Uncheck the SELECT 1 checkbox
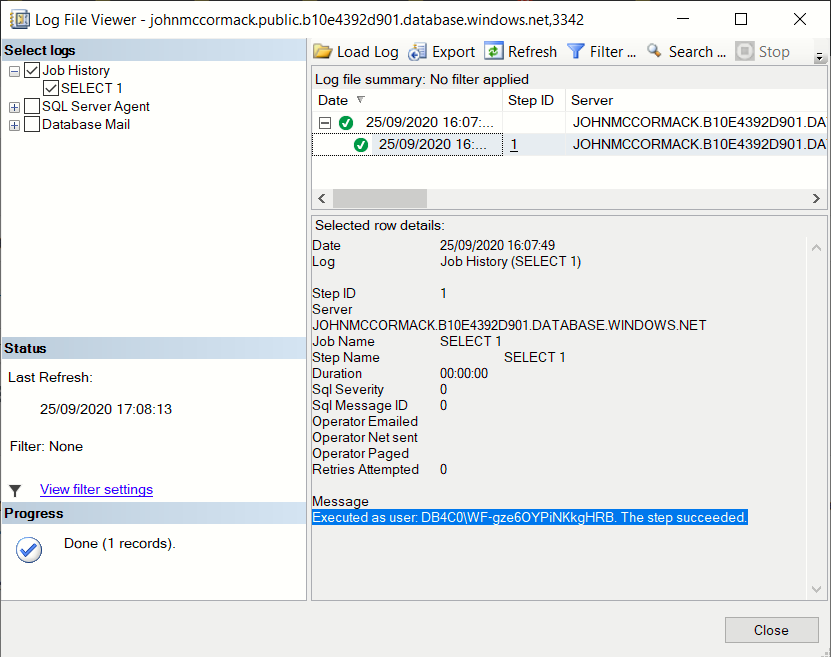831x657 pixels. point(52,87)
